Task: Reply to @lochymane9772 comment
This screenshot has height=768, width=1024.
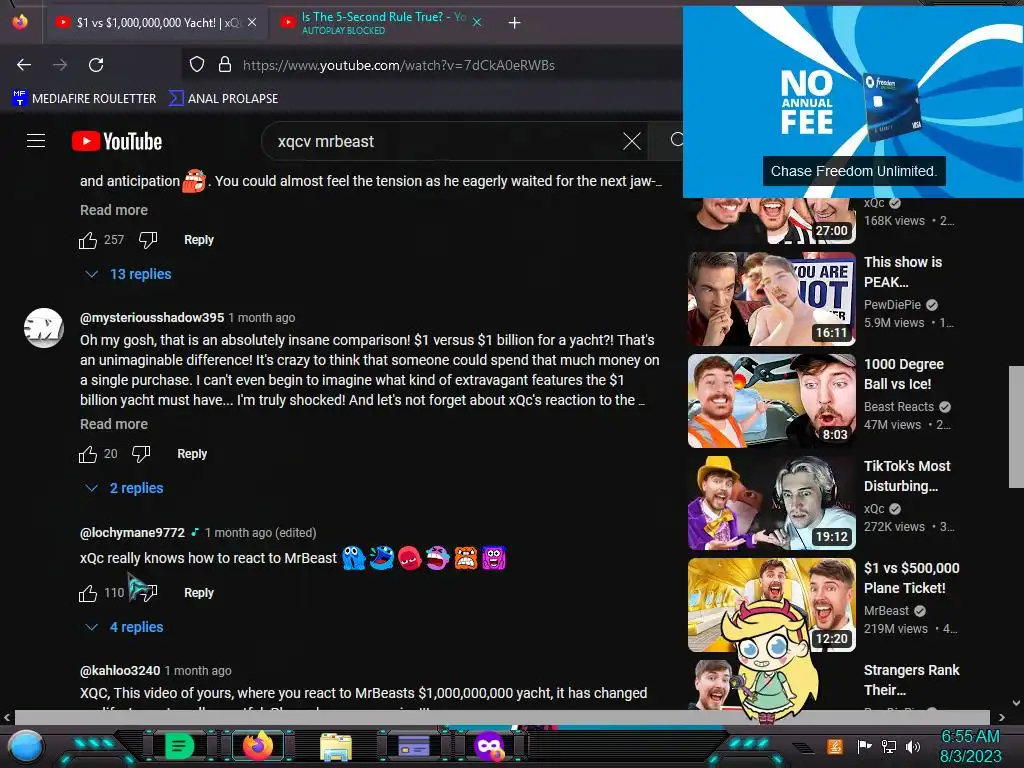Action: (x=199, y=593)
